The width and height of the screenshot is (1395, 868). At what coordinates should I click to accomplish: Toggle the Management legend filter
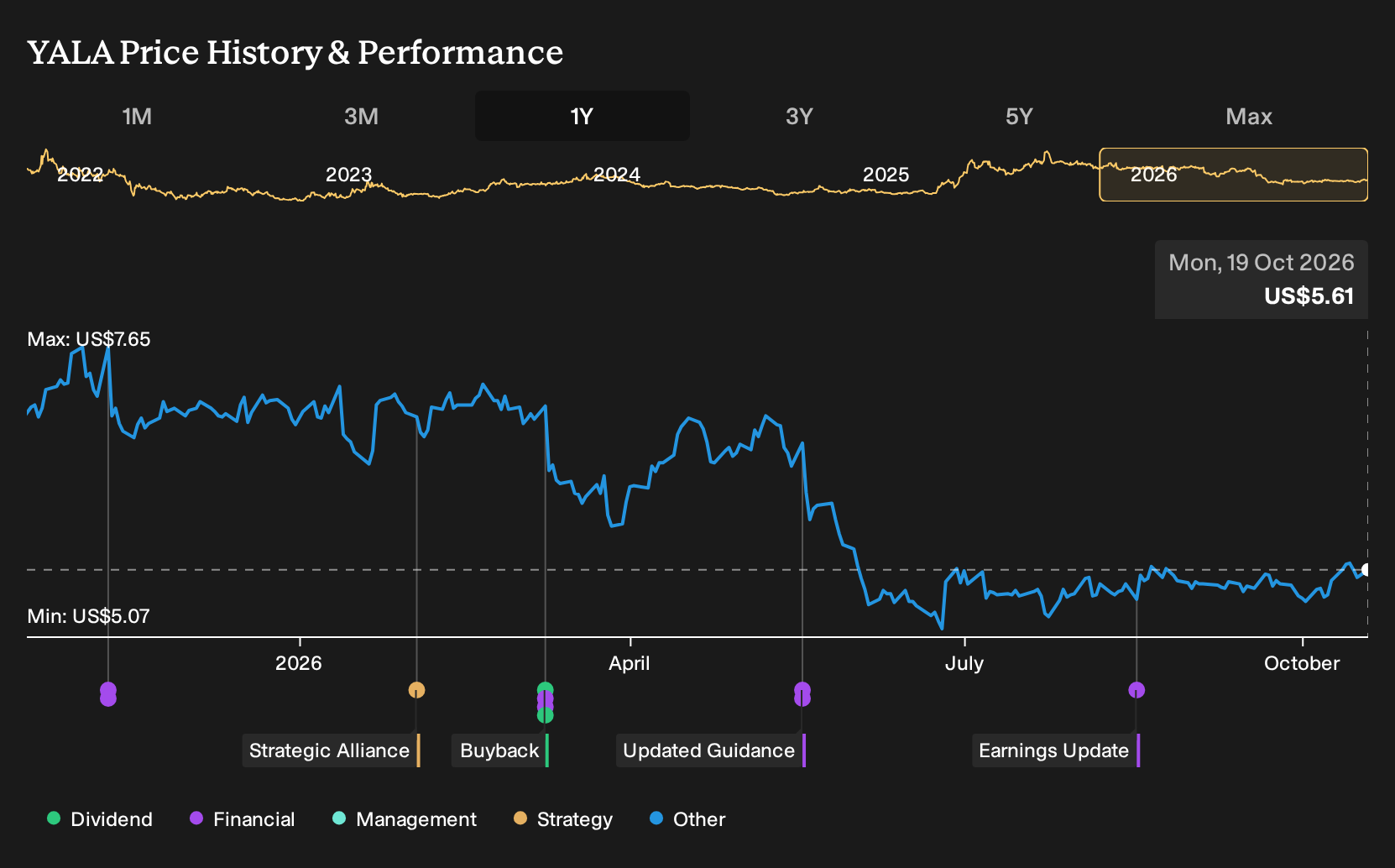[x=405, y=819]
